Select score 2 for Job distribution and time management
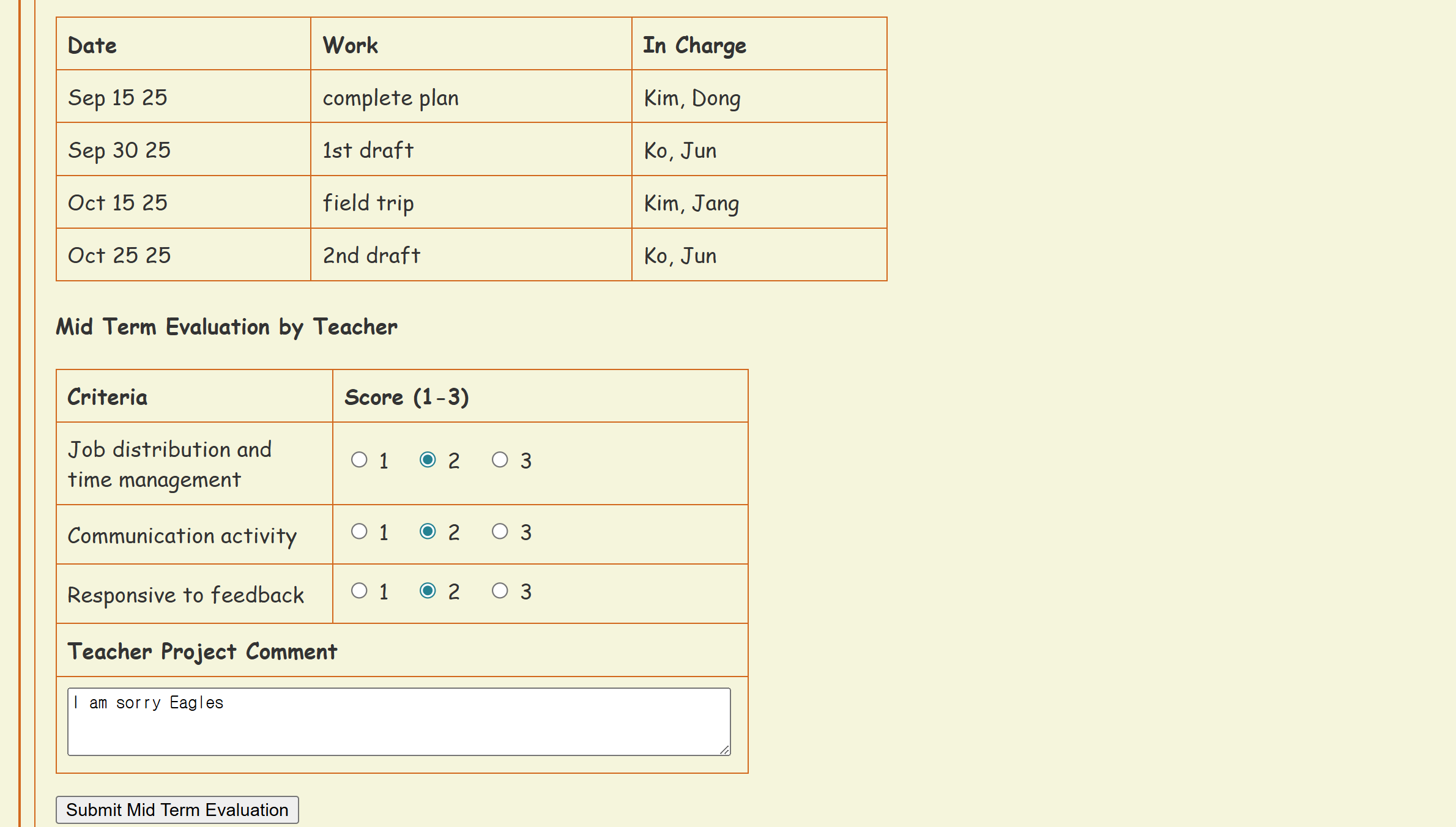 click(428, 460)
